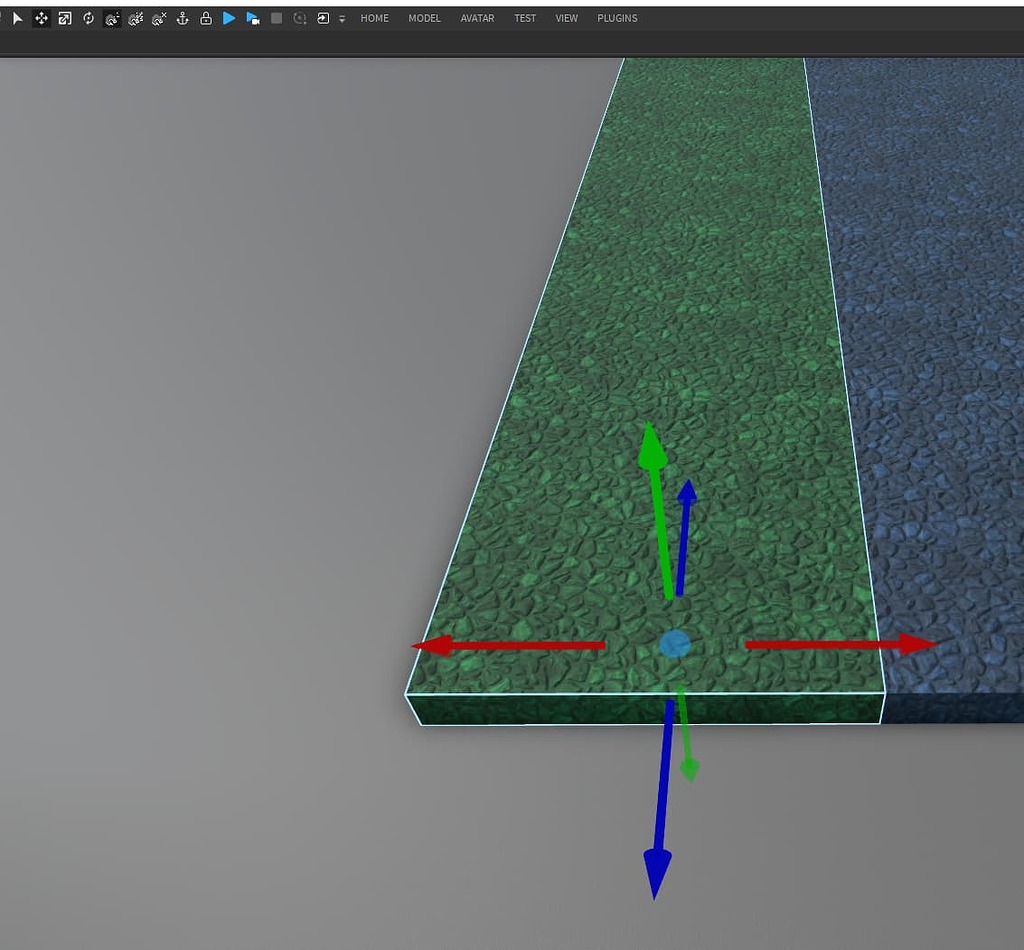Switch to the MODEL ribbon tab
This screenshot has width=1024, height=950.
[x=424, y=18]
